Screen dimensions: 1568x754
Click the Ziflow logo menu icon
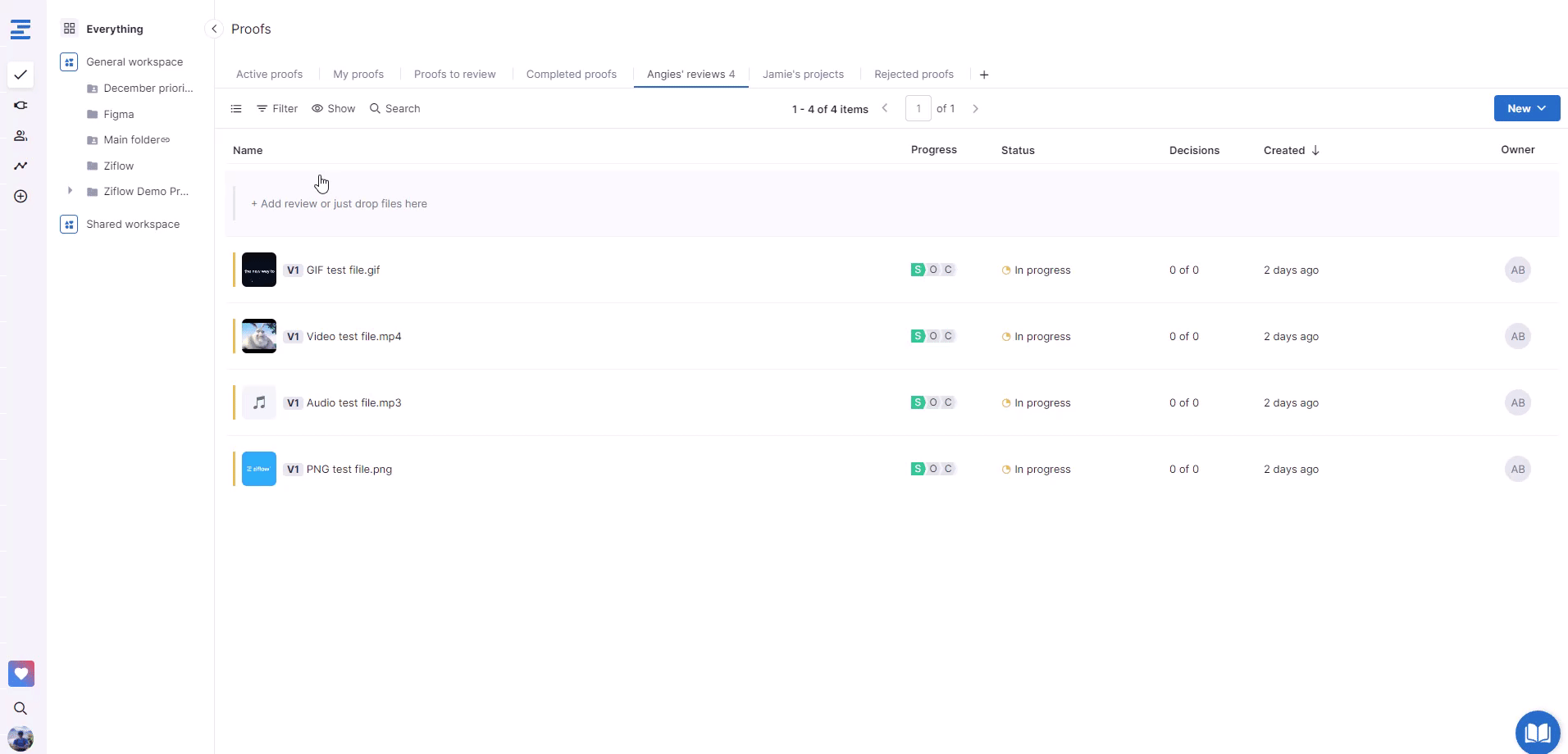(21, 30)
